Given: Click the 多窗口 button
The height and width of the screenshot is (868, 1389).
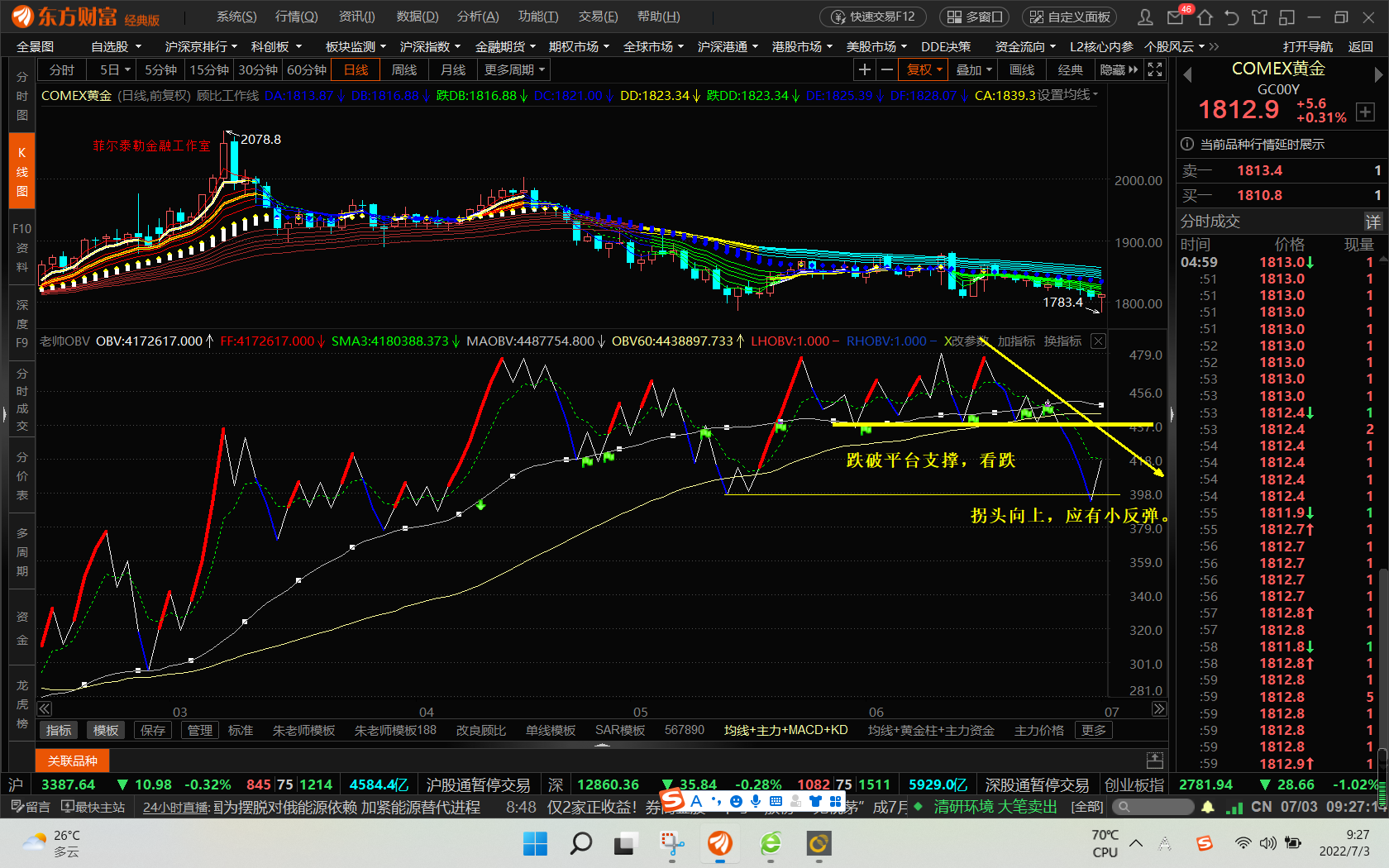Looking at the screenshot, I should (974, 17).
